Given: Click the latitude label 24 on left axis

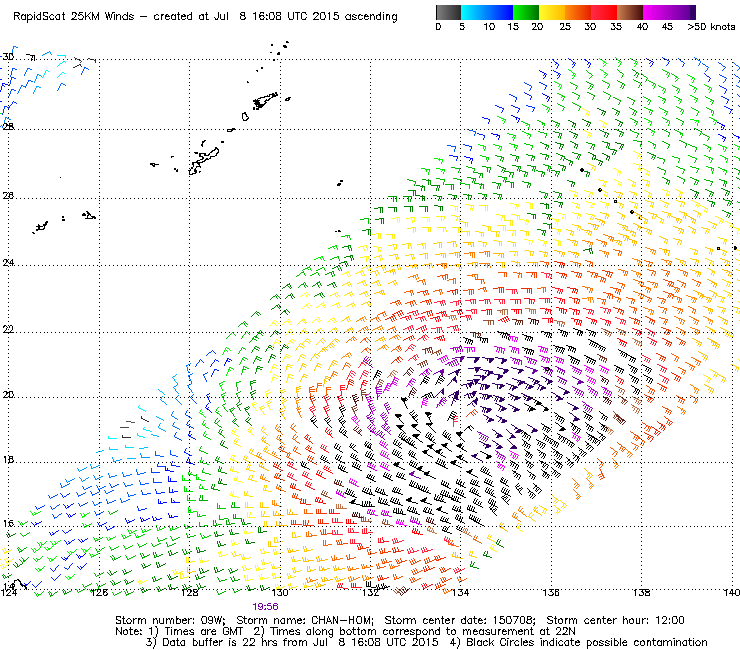Looking at the screenshot, I should pos(8,262).
